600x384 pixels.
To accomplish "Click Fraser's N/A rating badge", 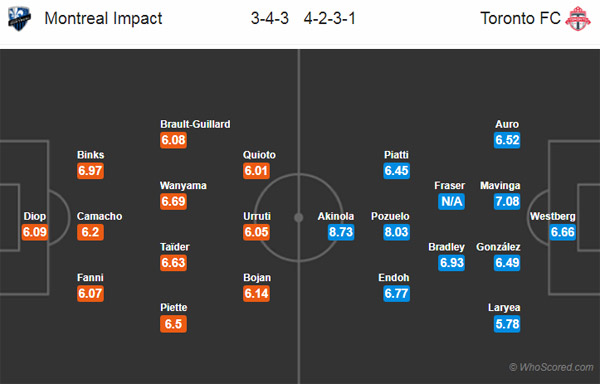I will (452, 202).
